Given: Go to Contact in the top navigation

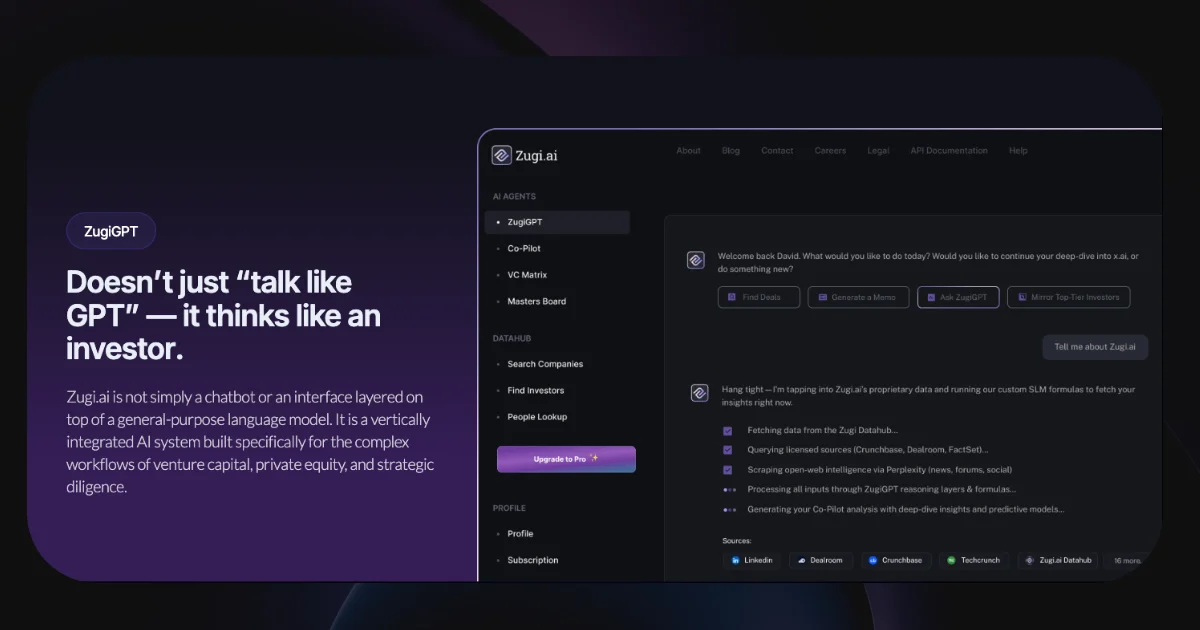Looking at the screenshot, I should coord(777,151).
